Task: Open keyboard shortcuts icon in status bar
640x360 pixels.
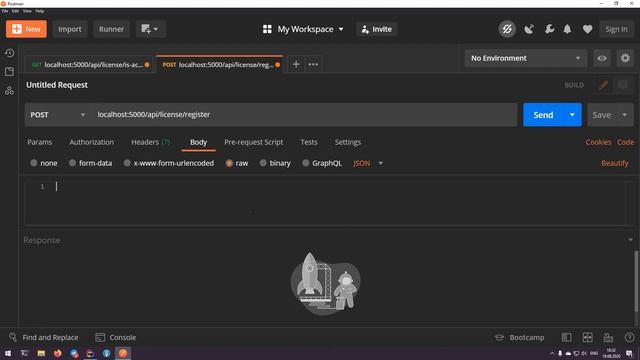Action: point(608,337)
